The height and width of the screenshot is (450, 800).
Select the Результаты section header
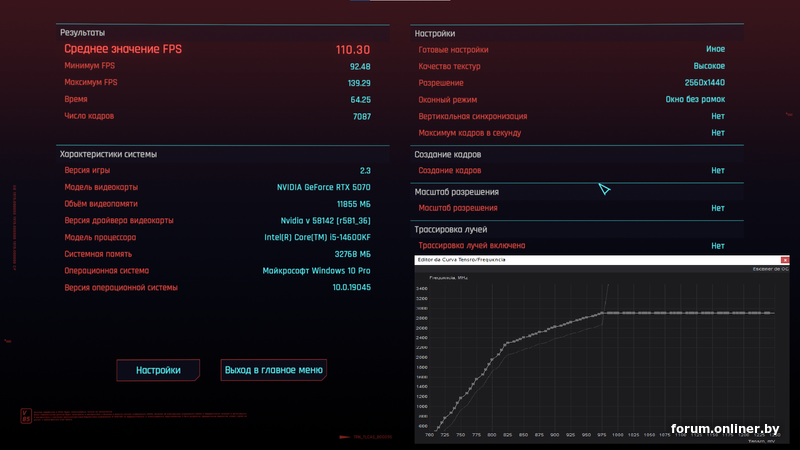pyautogui.click(x=83, y=33)
